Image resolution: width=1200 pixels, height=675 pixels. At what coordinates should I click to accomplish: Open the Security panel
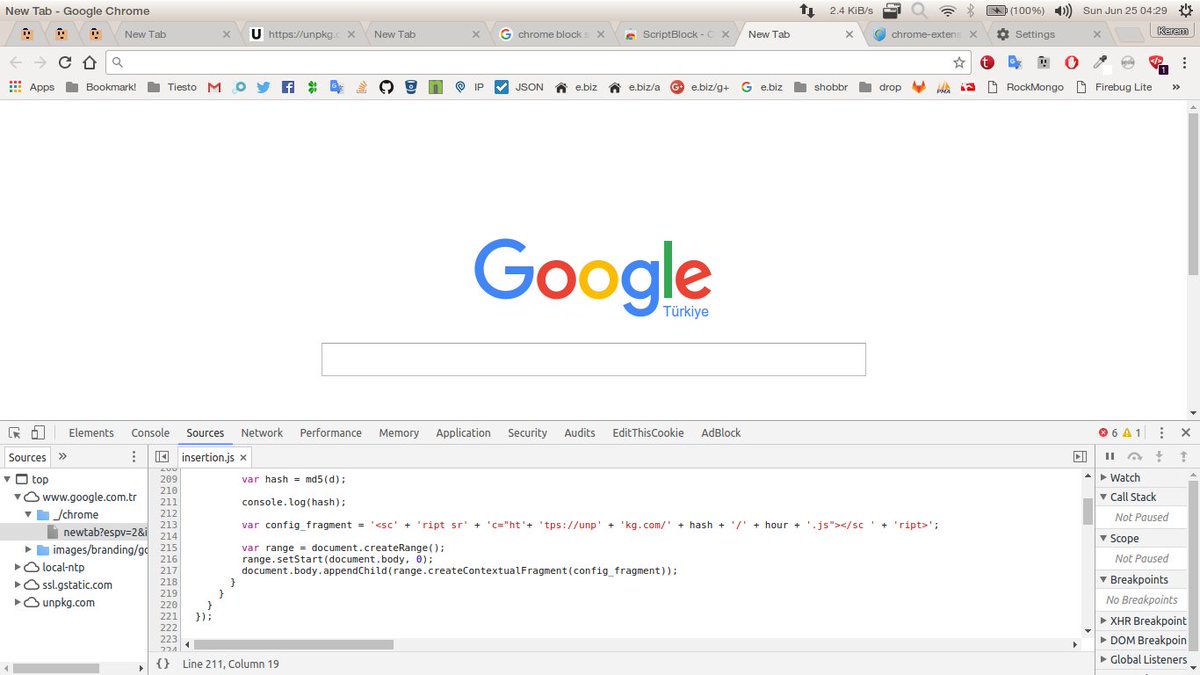point(527,433)
